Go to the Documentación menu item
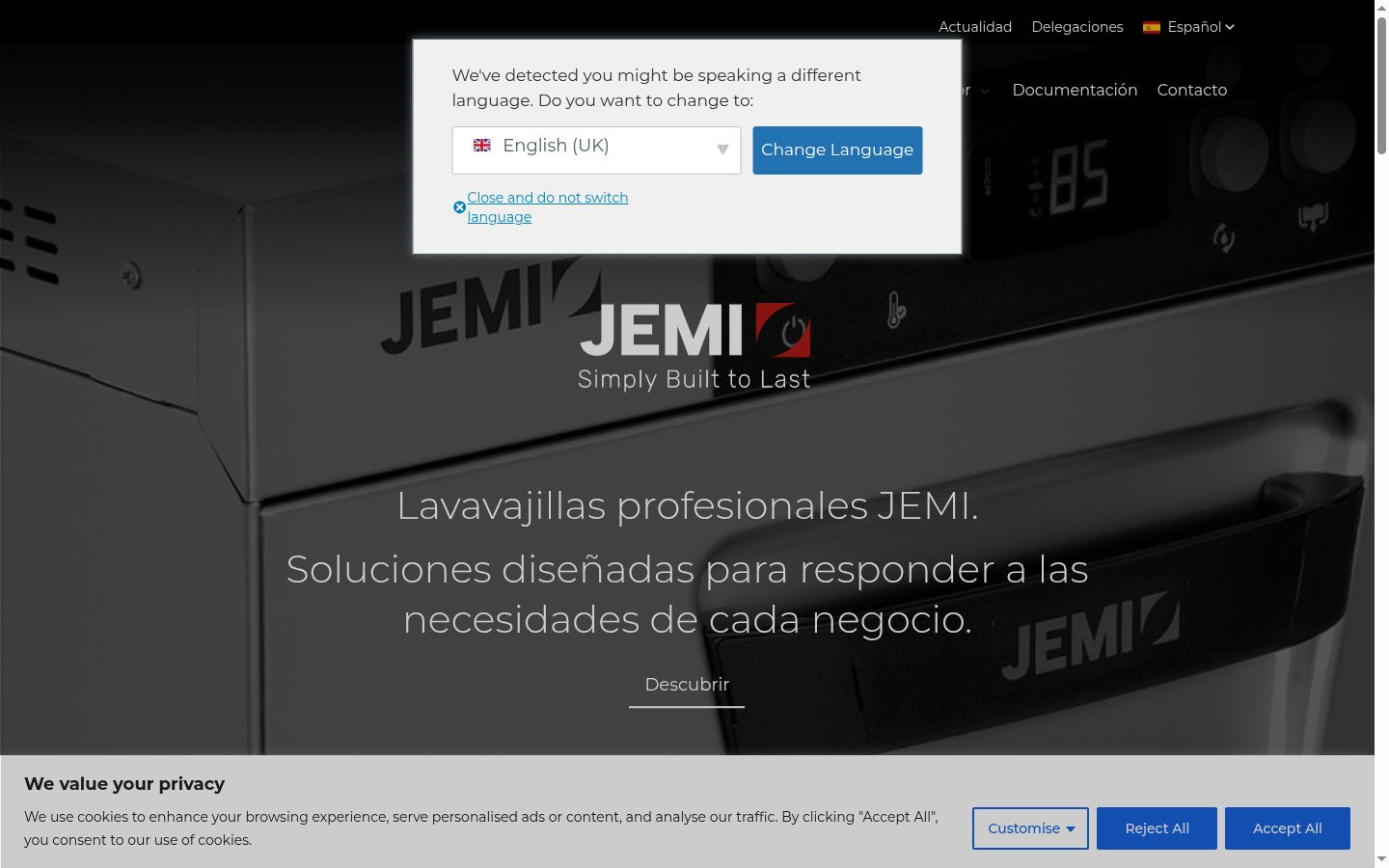The width and height of the screenshot is (1389, 868). click(x=1075, y=90)
